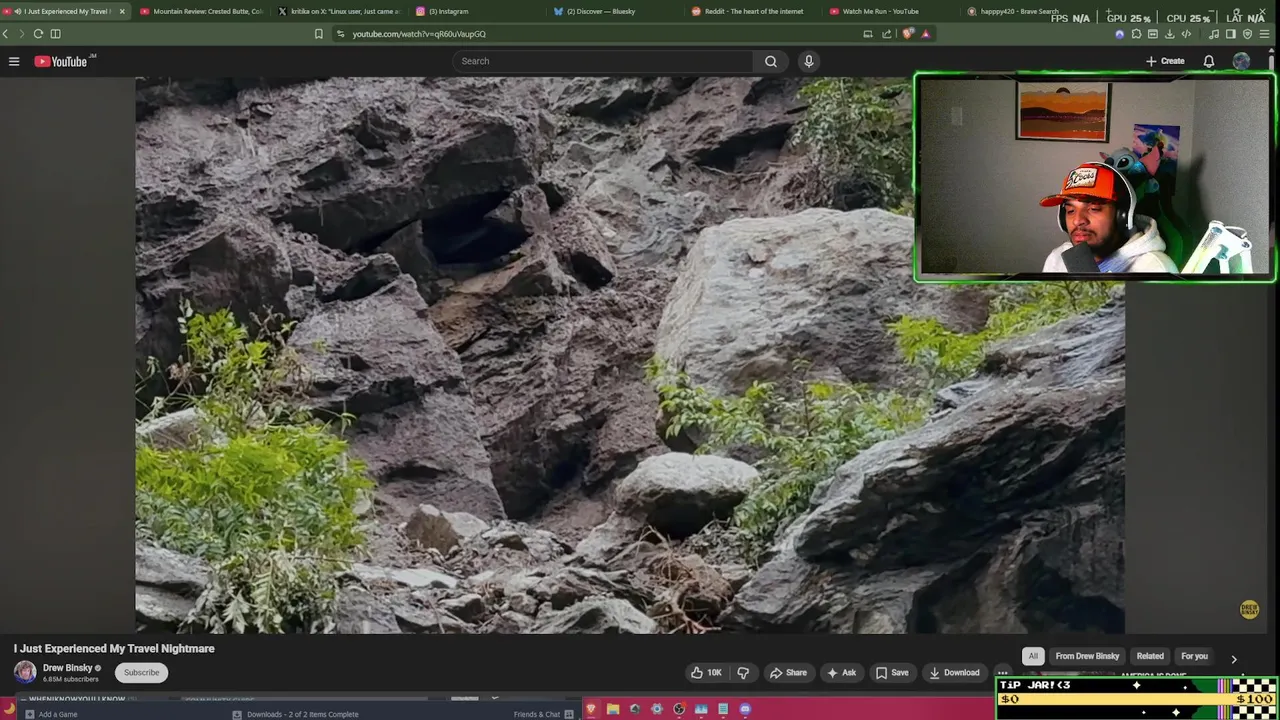Open file manager folder in taskbar
The image size is (1280, 720).
pyautogui.click(x=613, y=709)
